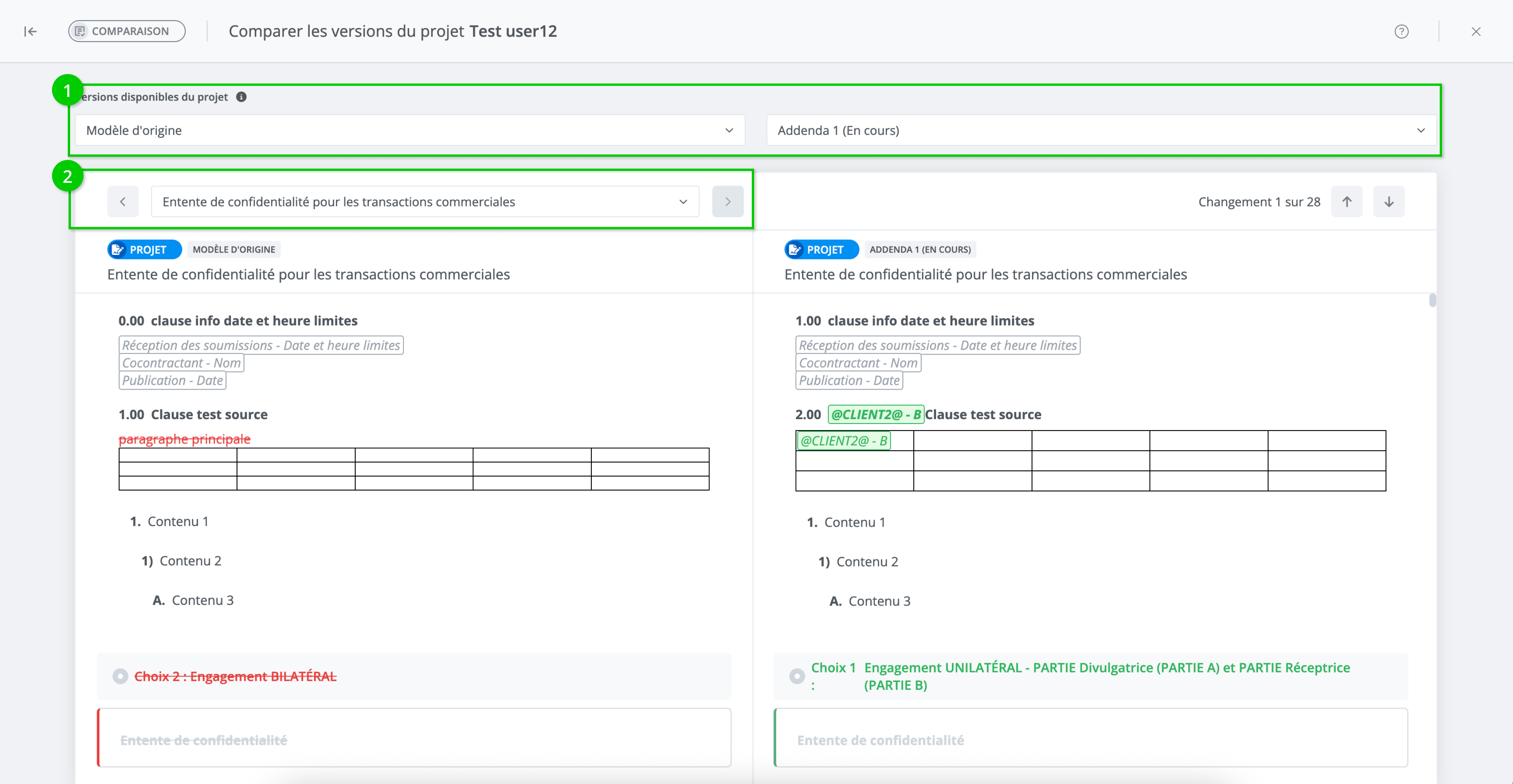Click the info icon beside versions label
Image resolution: width=1513 pixels, height=784 pixels.
click(242, 97)
